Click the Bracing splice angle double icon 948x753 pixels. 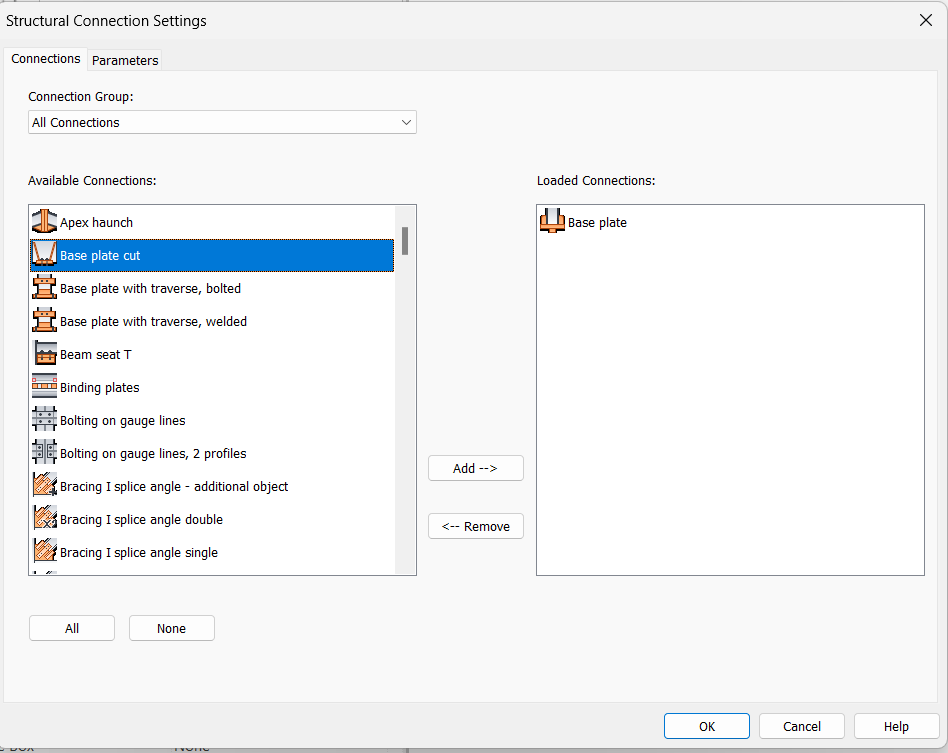coord(44,519)
